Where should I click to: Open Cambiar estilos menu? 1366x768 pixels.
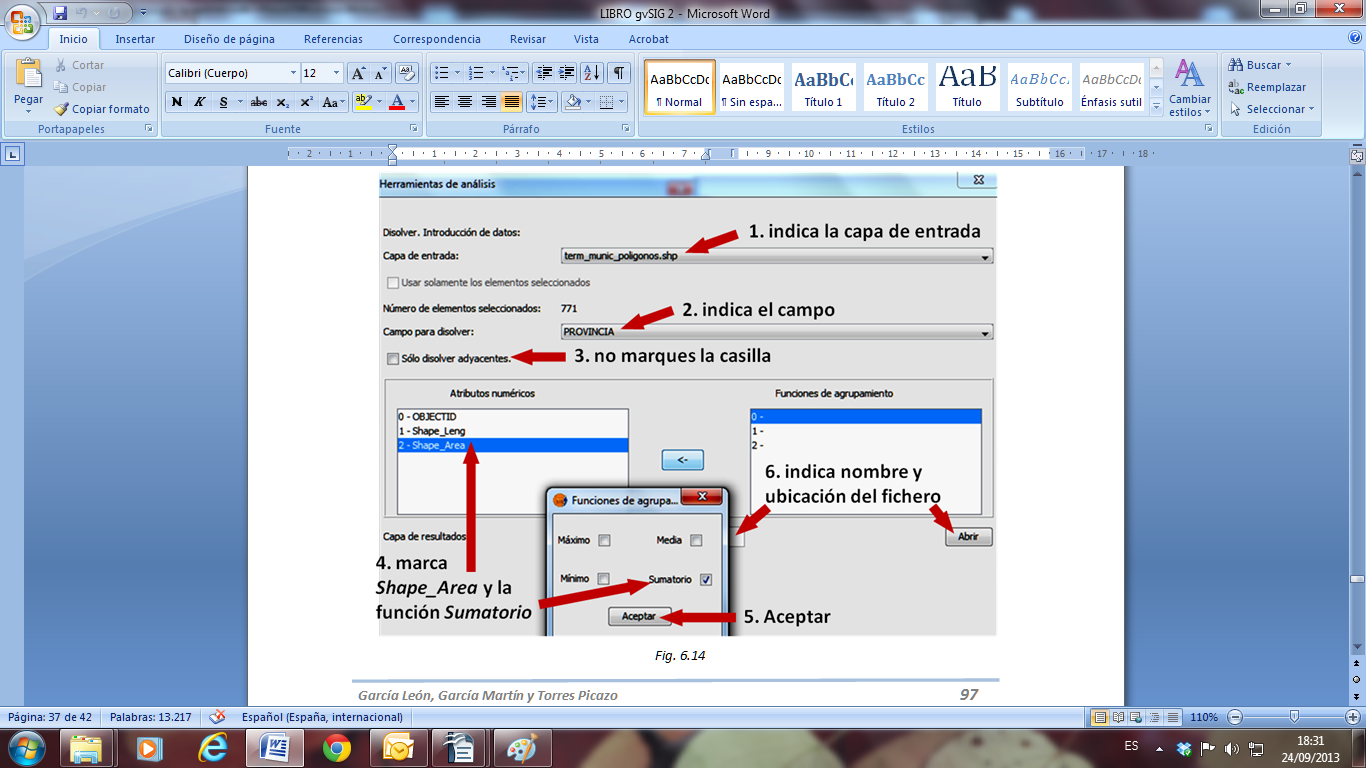coord(1190,88)
